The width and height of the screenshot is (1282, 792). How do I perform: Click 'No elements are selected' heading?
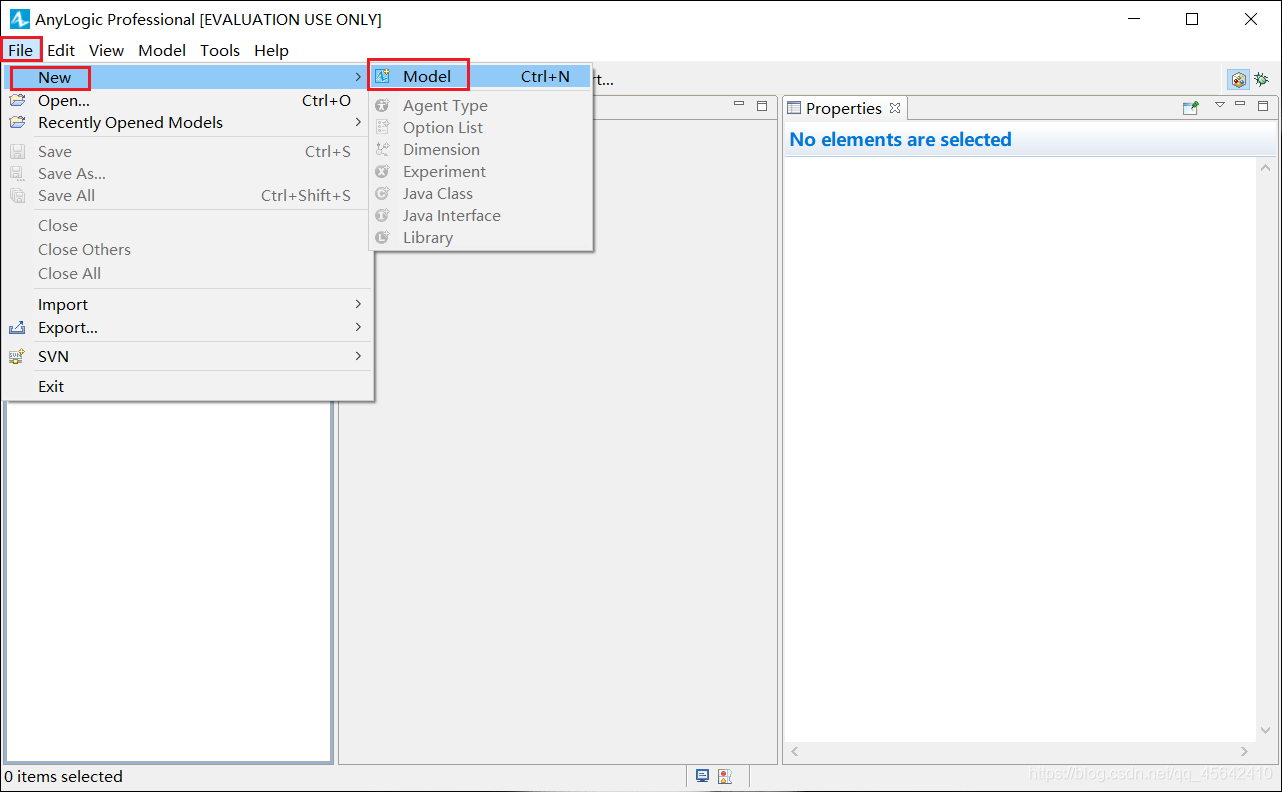pos(900,139)
